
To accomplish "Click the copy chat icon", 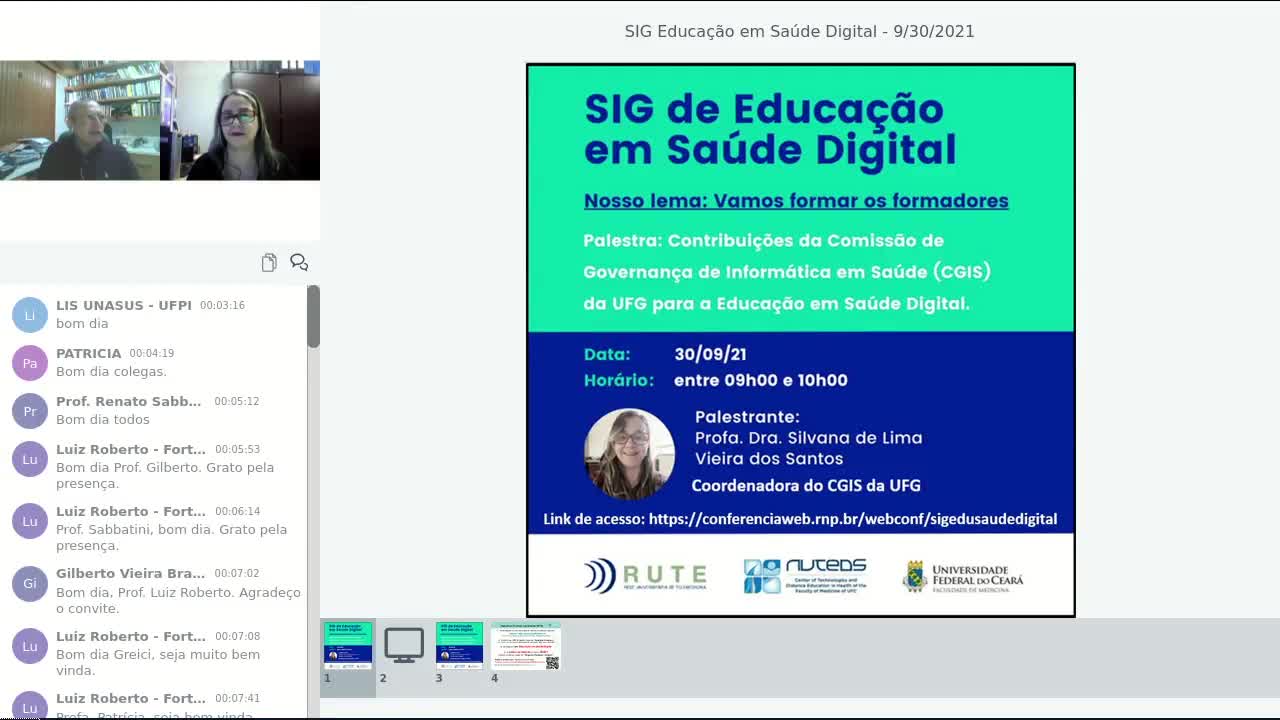I will point(269,262).
